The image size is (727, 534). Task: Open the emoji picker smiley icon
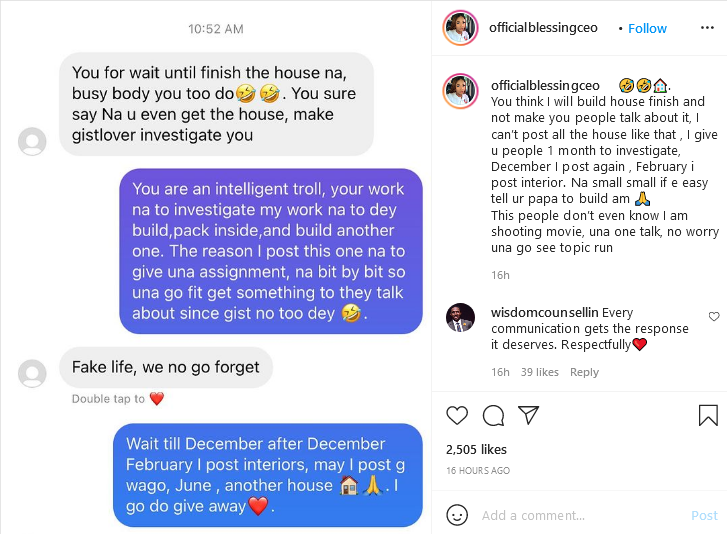click(x=457, y=515)
